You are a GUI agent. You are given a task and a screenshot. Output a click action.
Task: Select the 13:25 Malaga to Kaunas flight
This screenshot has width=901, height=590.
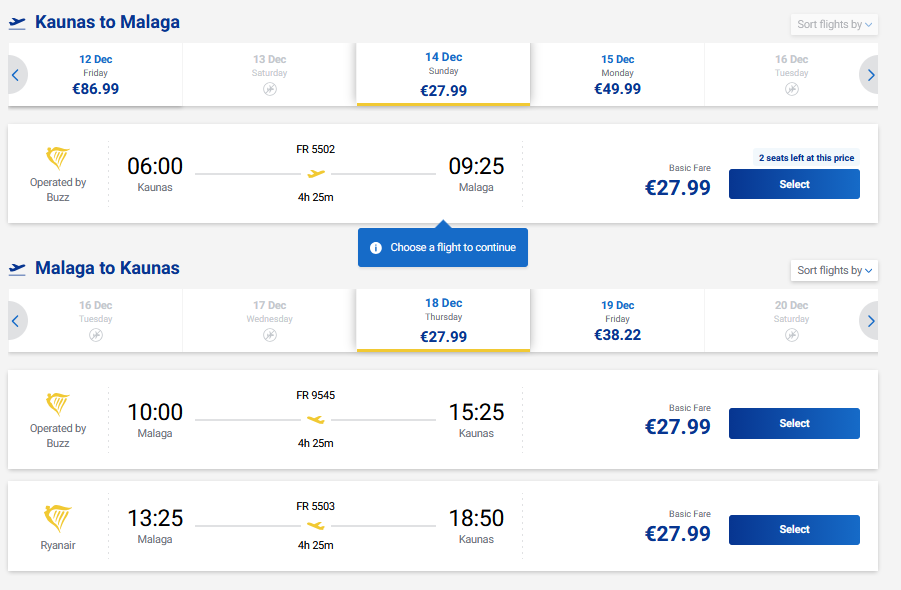tap(794, 530)
